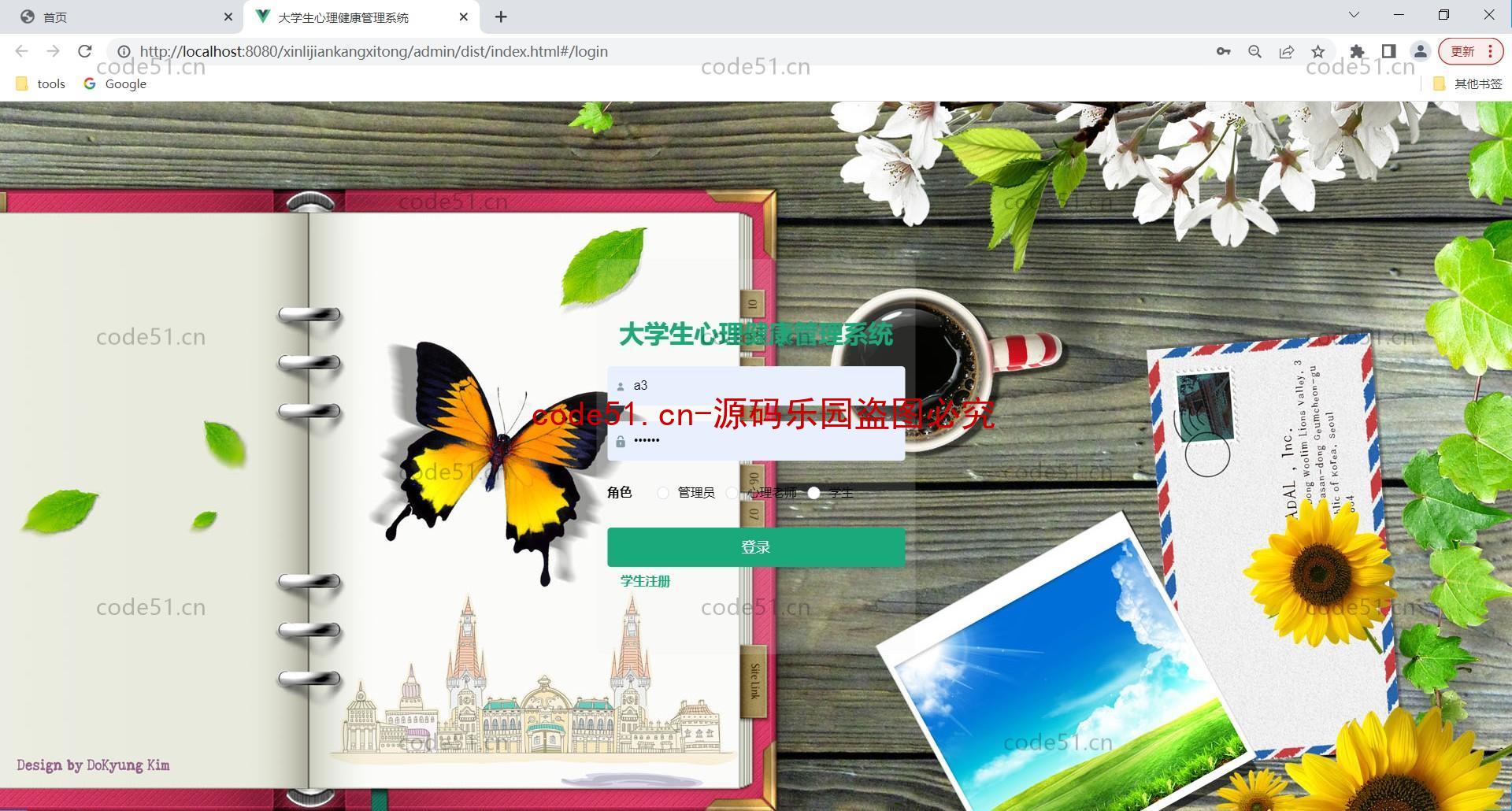Screen dimensions: 1512x811
Task: Open a new browser tab
Action: [x=501, y=17]
